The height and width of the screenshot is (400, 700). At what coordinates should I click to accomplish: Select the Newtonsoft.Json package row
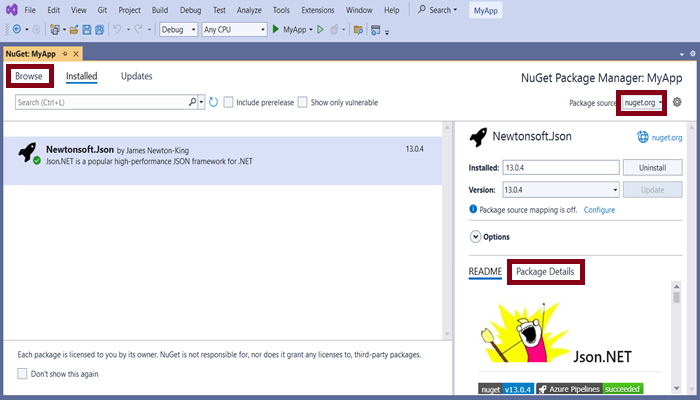click(x=223, y=161)
